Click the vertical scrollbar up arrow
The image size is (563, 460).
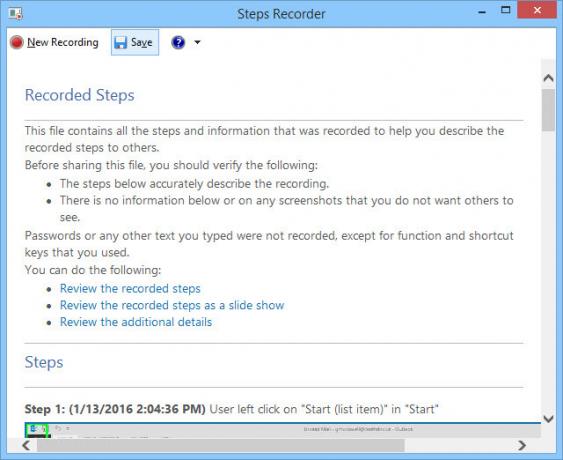pos(548,78)
